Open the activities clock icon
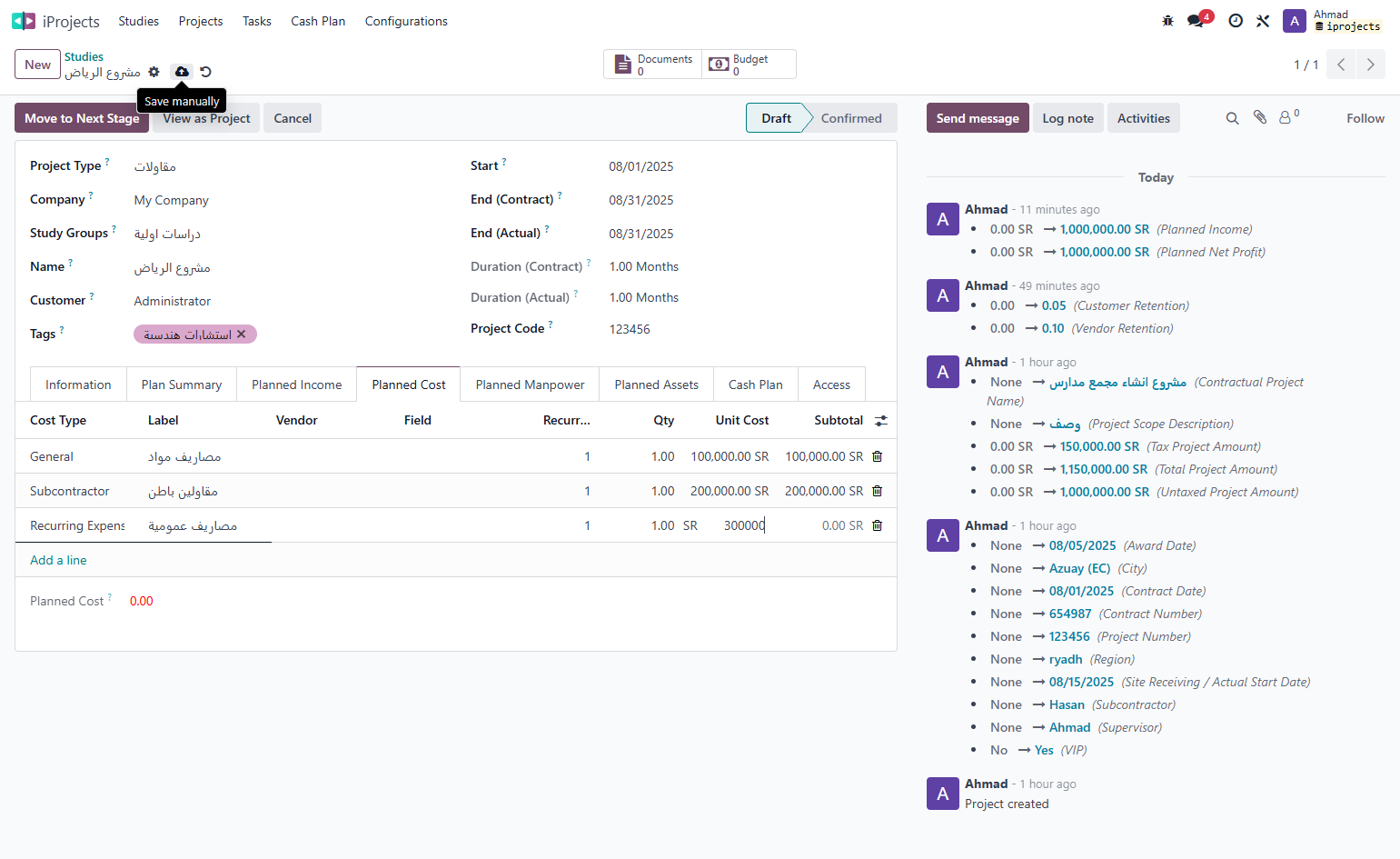 pos(1236,21)
